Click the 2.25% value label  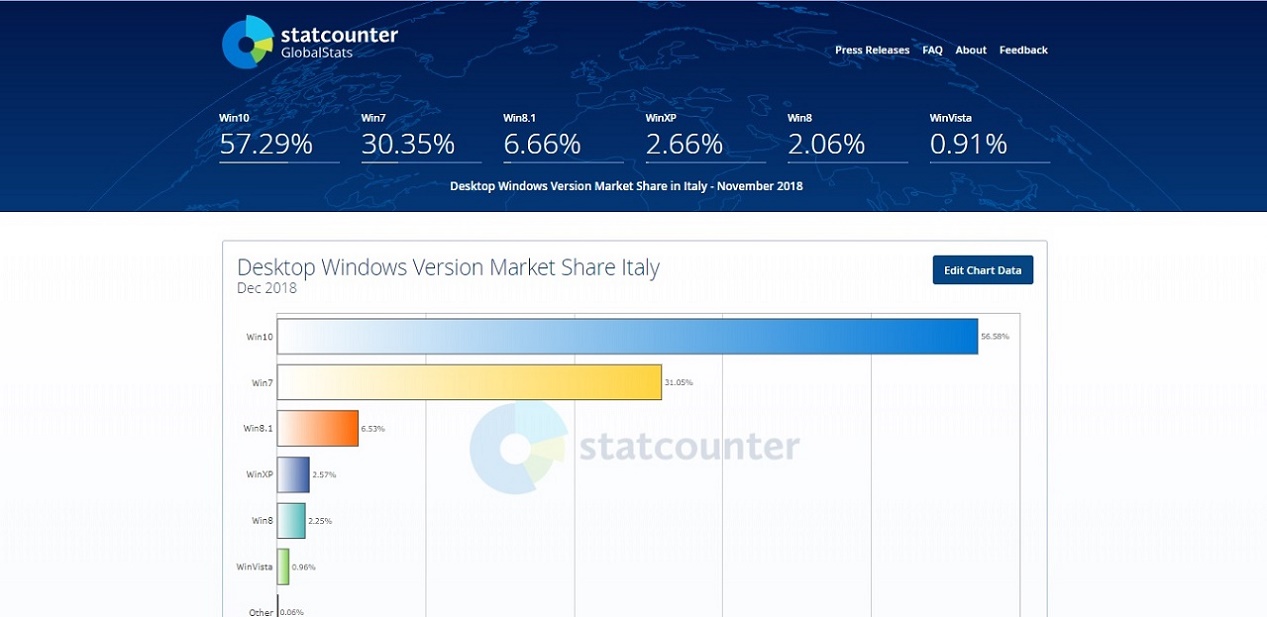point(320,521)
